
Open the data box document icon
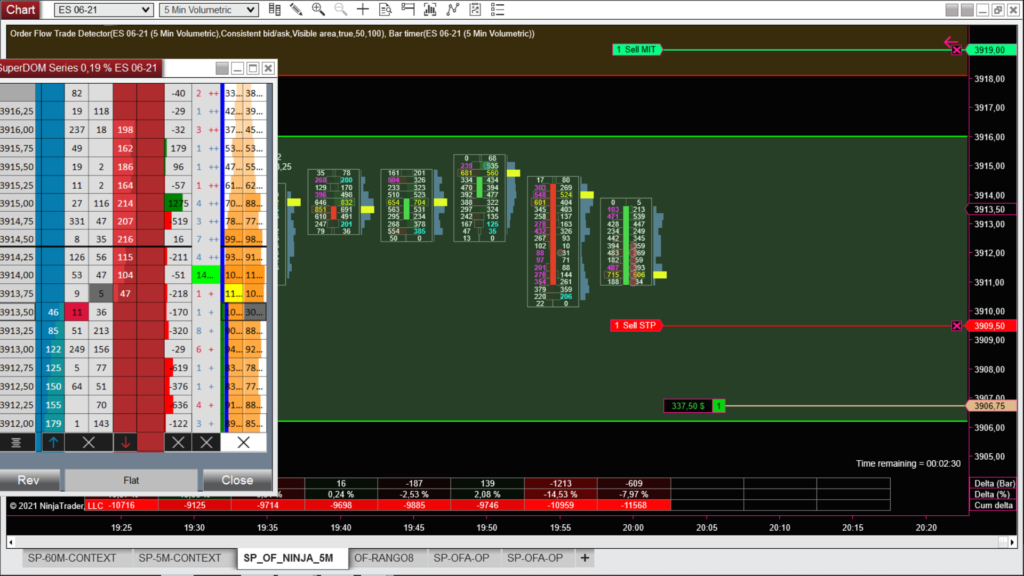385,10
